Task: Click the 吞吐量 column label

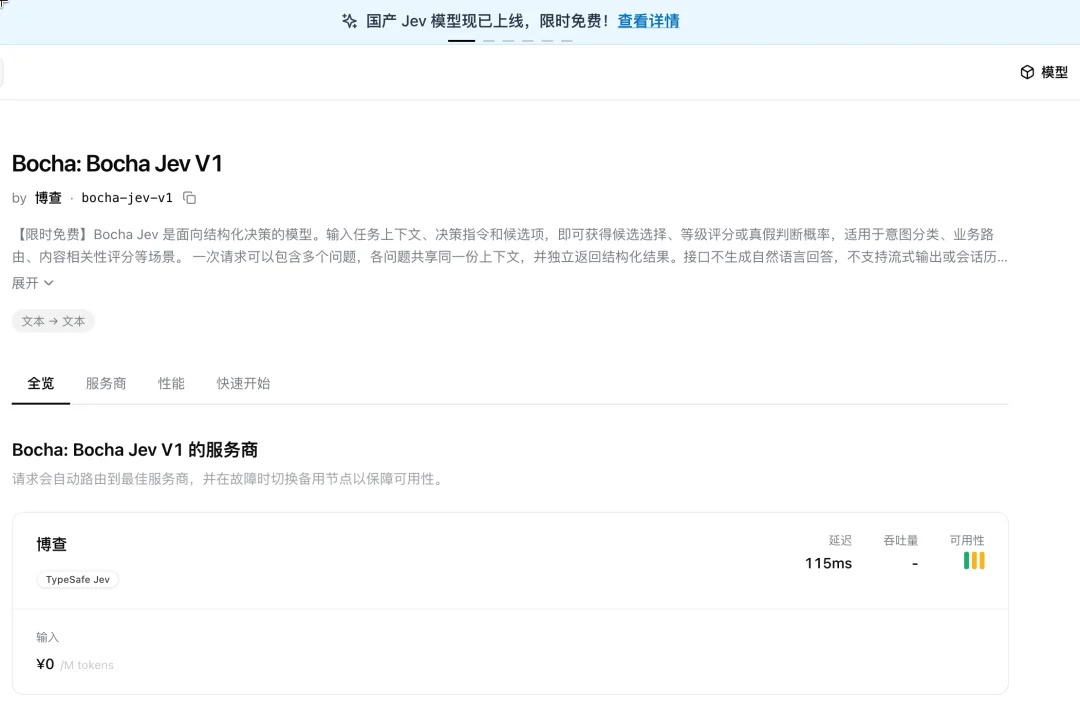Action: tap(901, 541)
